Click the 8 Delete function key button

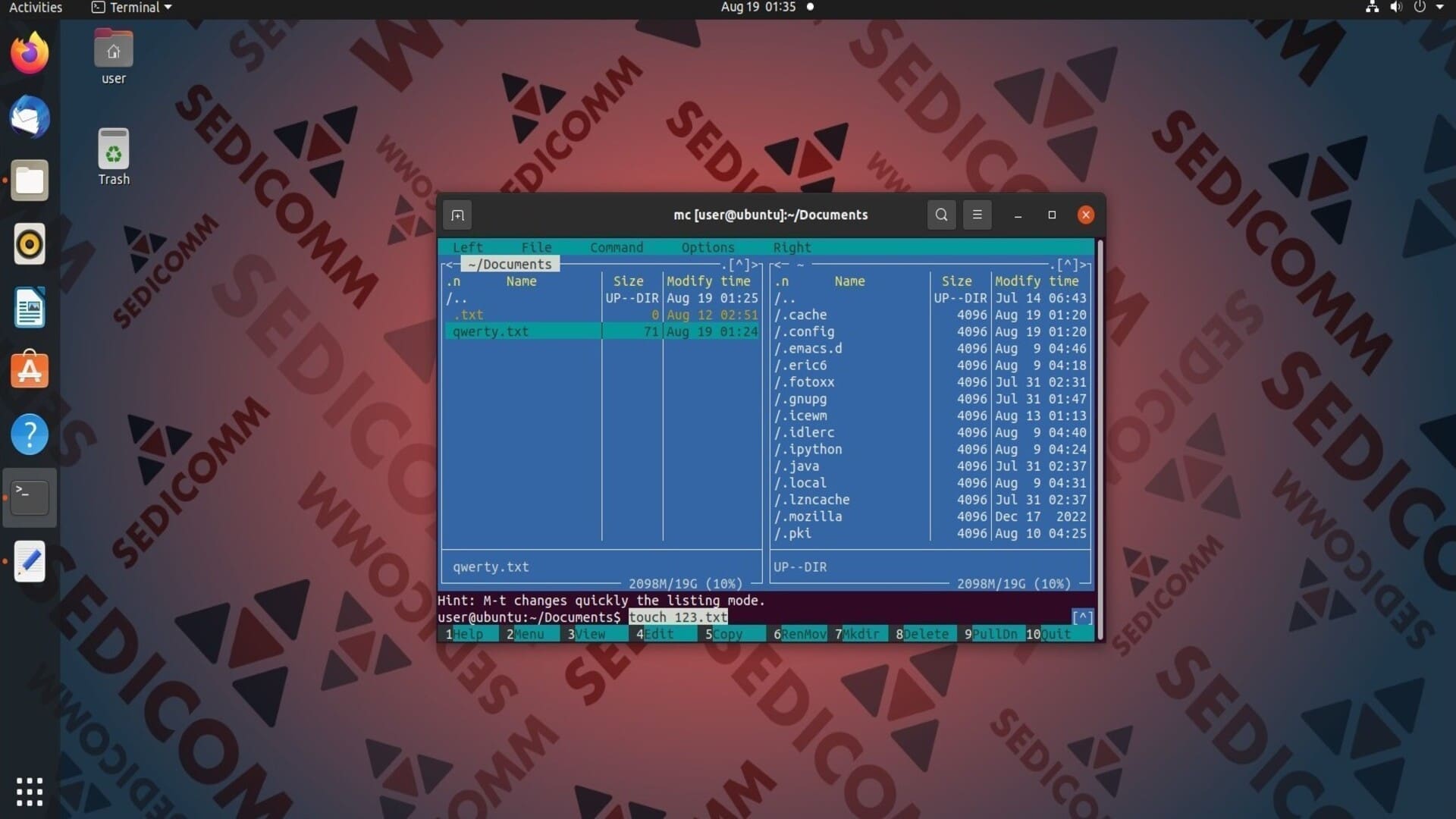point(923,634)
